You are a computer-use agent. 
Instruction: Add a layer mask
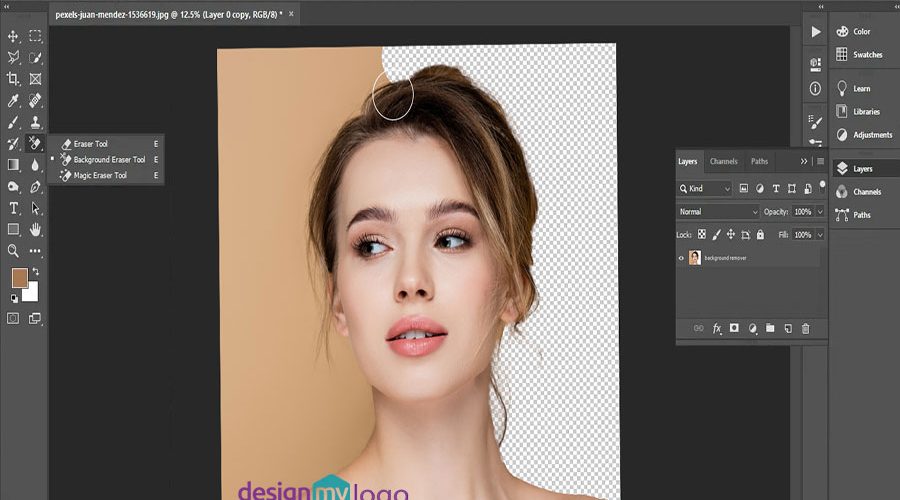734,328
